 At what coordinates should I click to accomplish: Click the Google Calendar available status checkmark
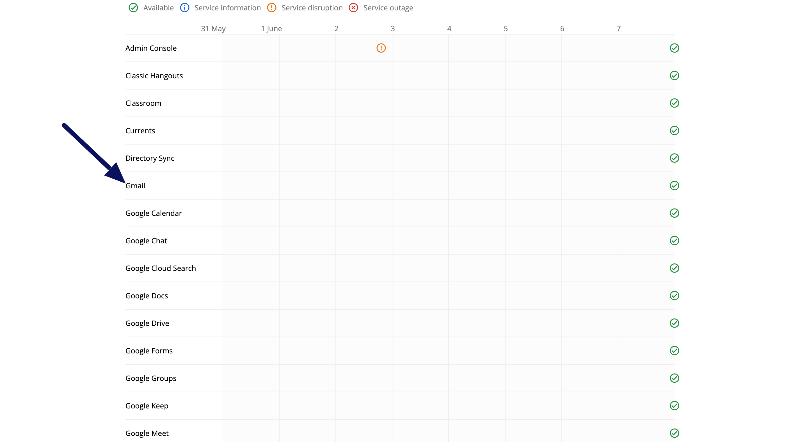click(x=674, y=213)
